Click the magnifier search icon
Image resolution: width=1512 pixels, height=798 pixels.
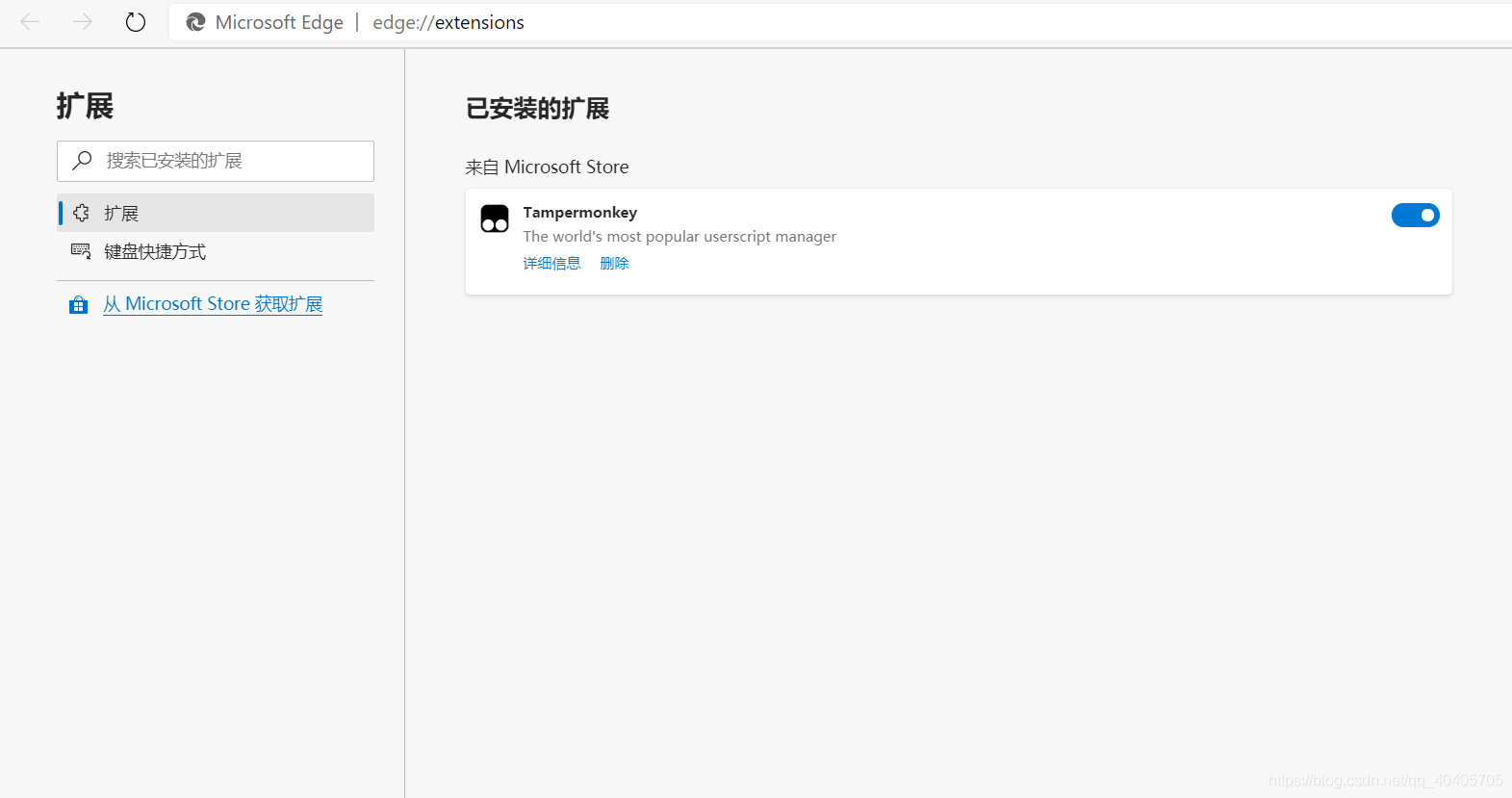(83, 160)
